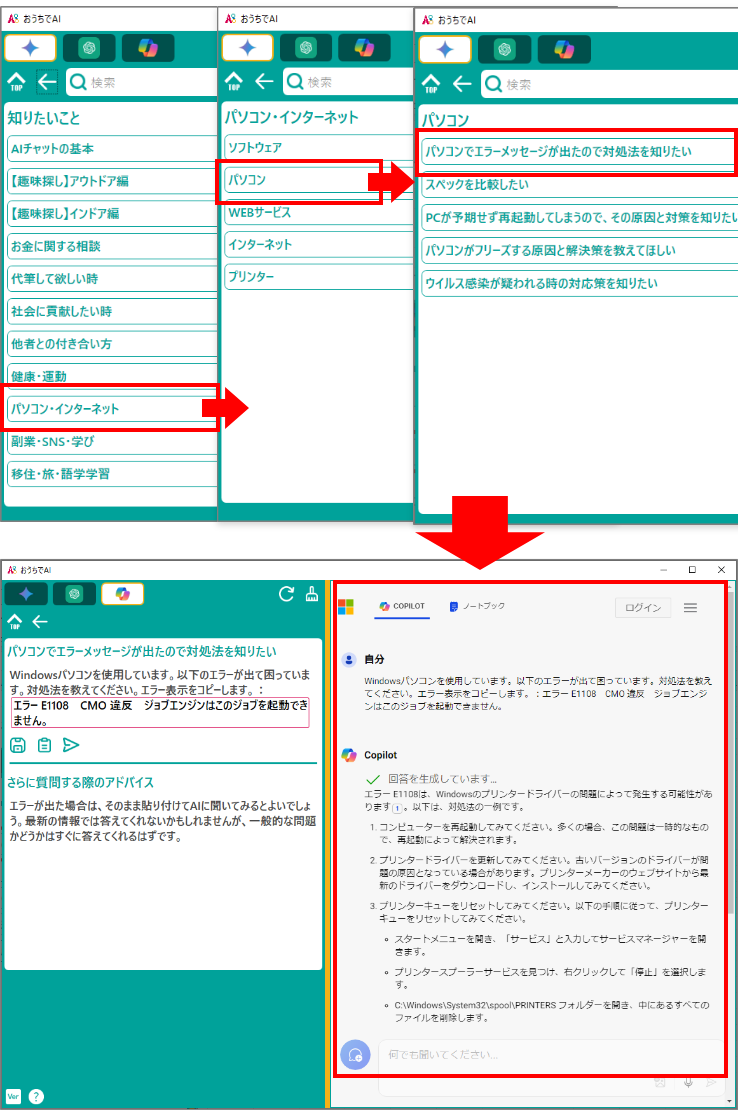The image size is (738, 1110).
Task: Click the Microsoft logo in the Copilot header
Action: tap(346, 607)
